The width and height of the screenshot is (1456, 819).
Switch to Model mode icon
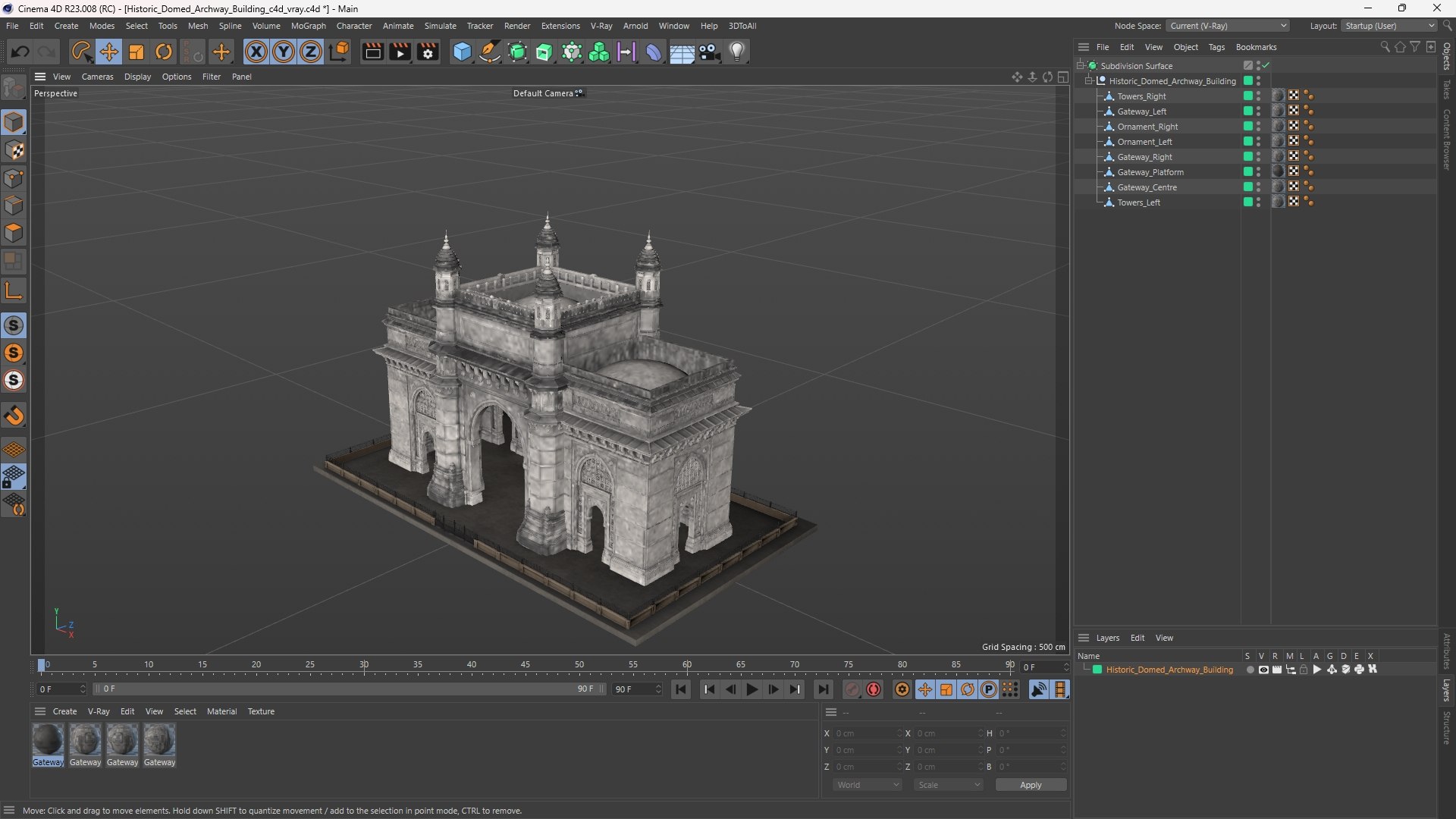tap(14, 122)
